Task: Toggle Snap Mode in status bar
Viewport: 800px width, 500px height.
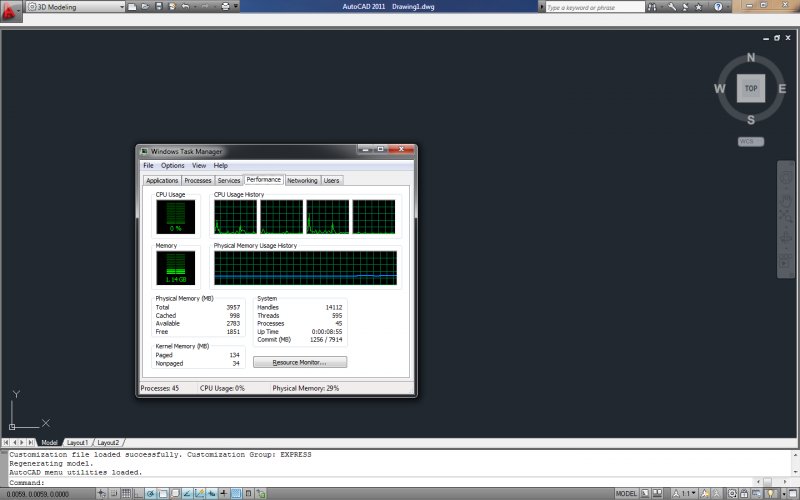Action: 114,493
